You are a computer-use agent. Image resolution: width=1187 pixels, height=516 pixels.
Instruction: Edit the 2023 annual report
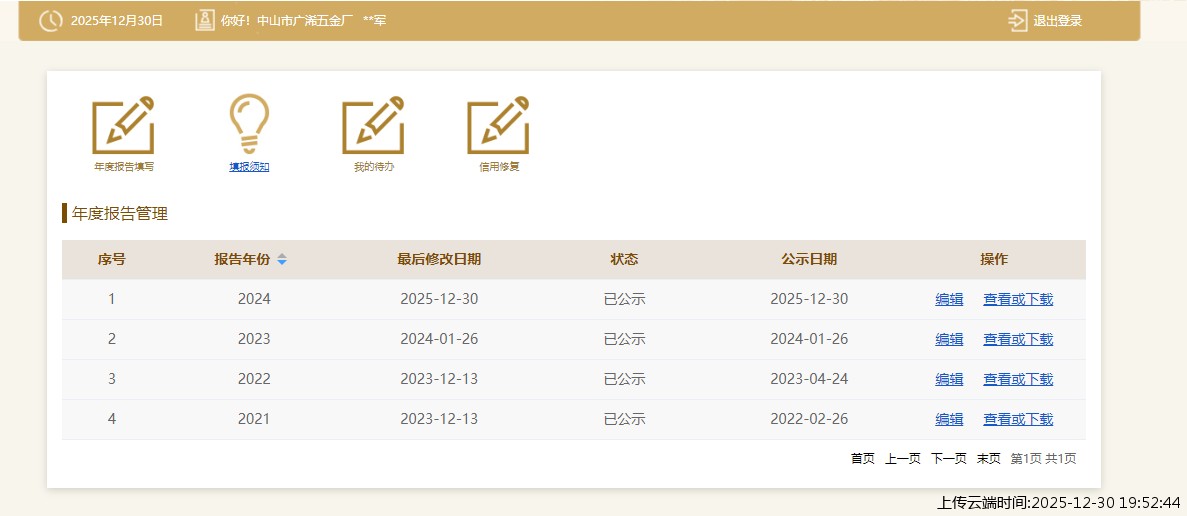[949, 339]
